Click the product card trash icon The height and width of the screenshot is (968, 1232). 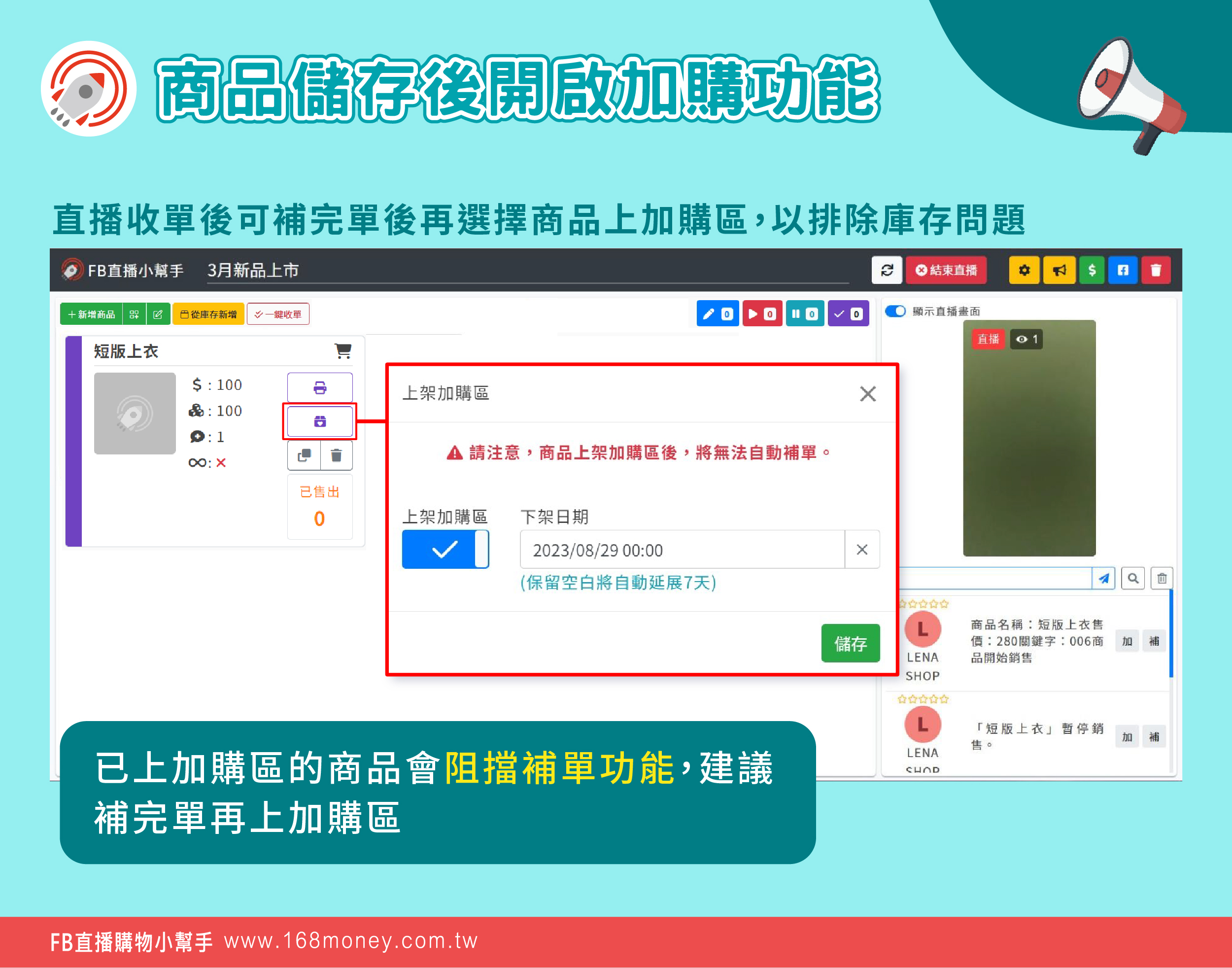tap(336, 455)
